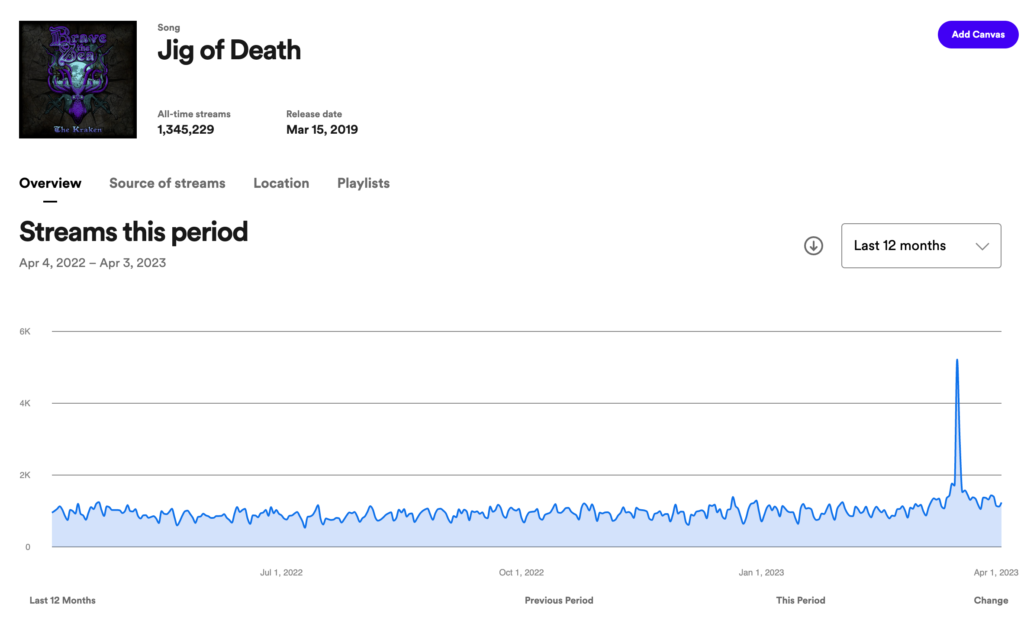Viewport: 1024px width, 617px height.
Task: Click the Jan 1, 2023 axis label
Action: (x=761, y=573)
